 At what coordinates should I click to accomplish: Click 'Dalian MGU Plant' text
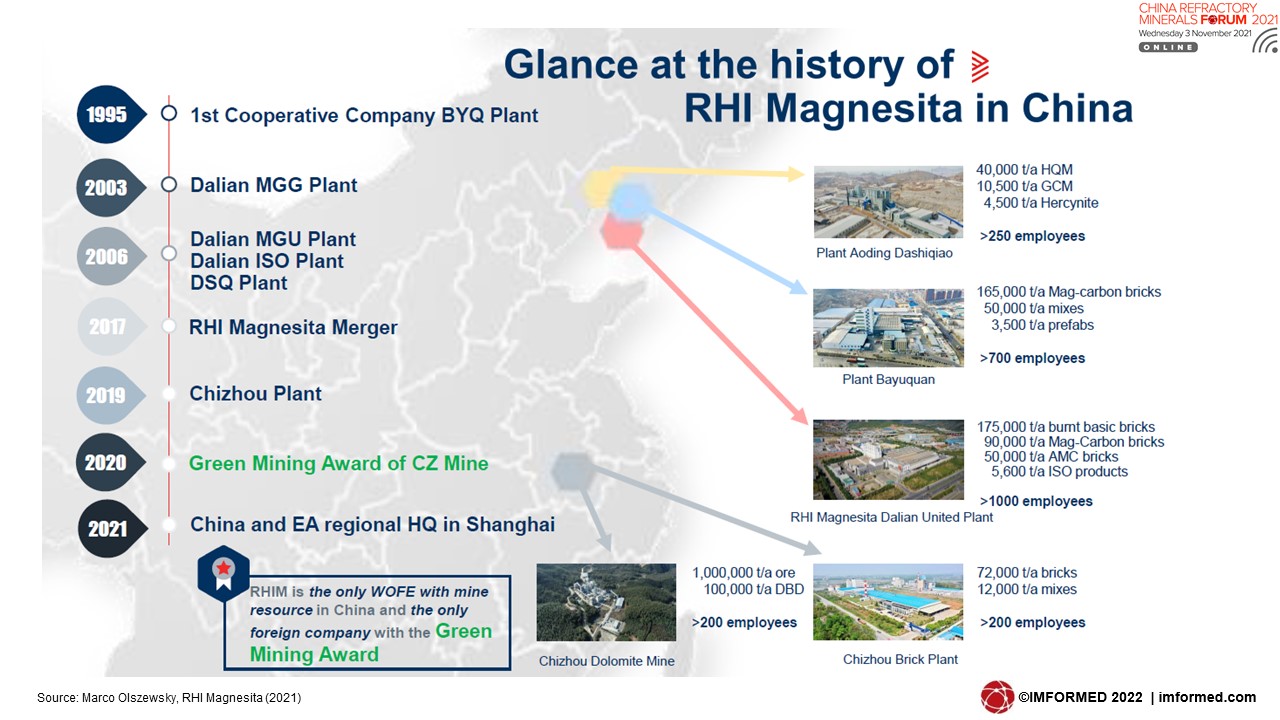273,240
